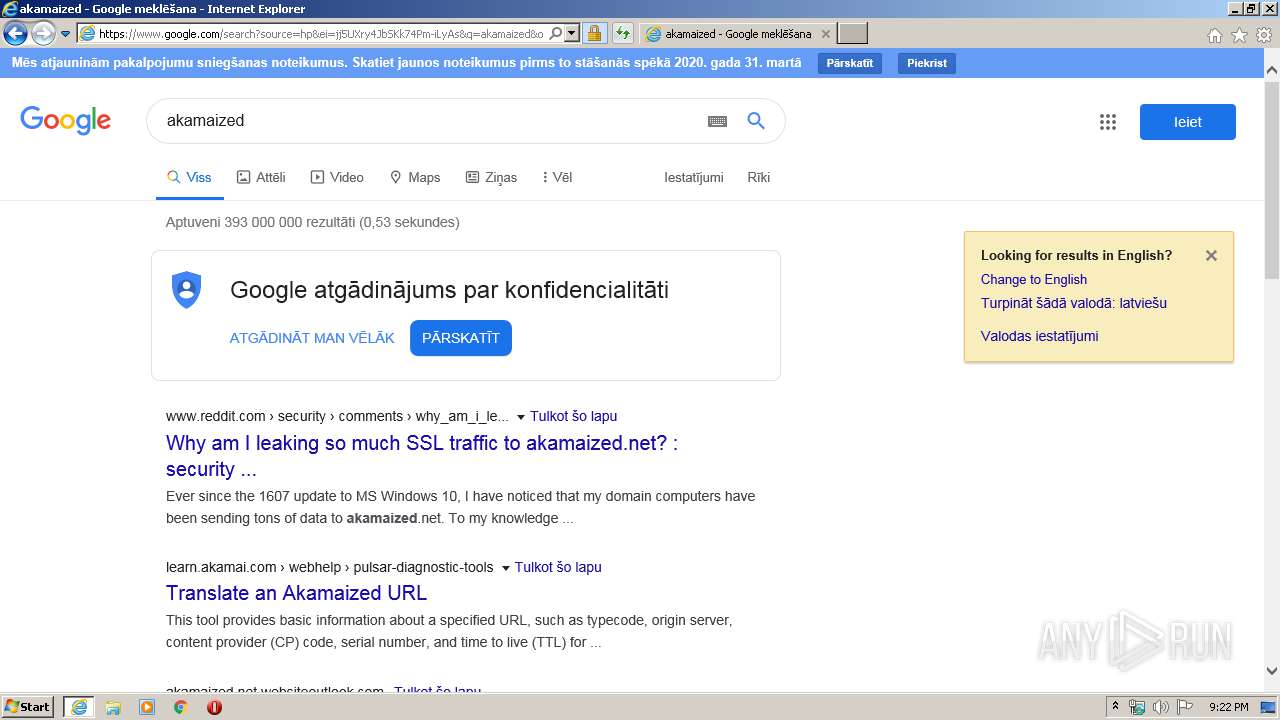Go to Google homepage via logo
This screenshot has width=1280, height=720.
[x=66, y=121]
